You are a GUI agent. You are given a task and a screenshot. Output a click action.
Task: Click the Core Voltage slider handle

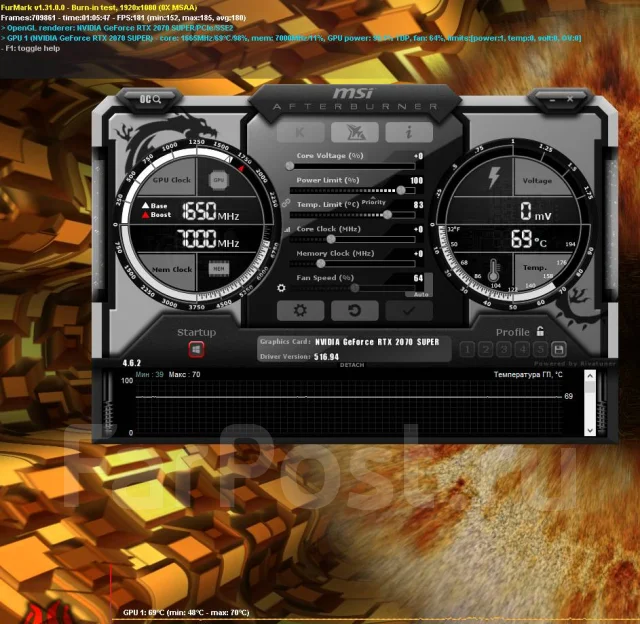[x=289, y=166]
